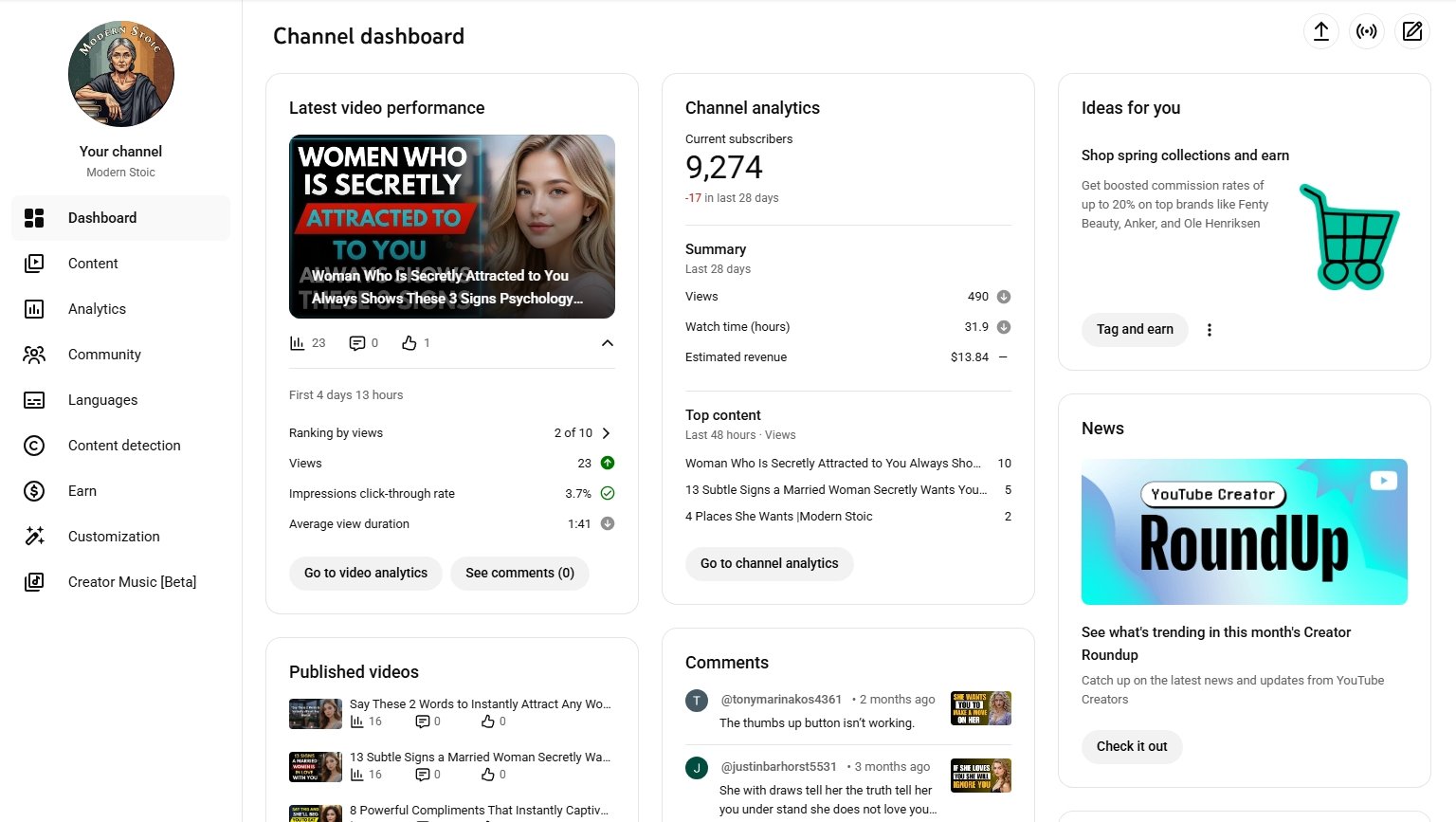The width and height of the screenshot is (1456, 822).
Task: Collapse the latest video performance details
Action: click(x=608, y=343)
